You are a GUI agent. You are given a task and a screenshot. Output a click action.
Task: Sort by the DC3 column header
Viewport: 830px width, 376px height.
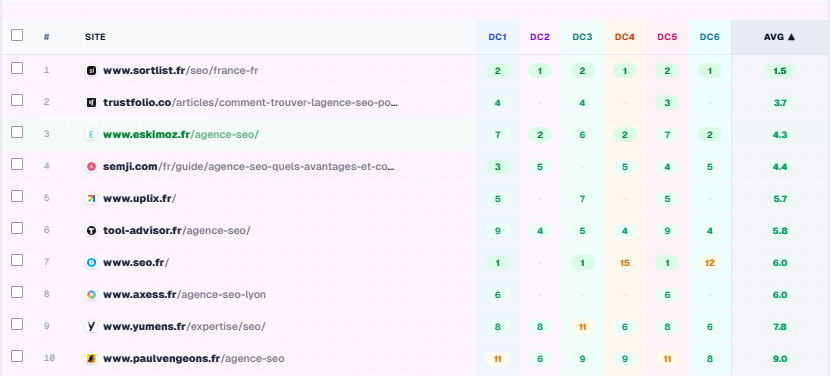[x=582, y=37]
